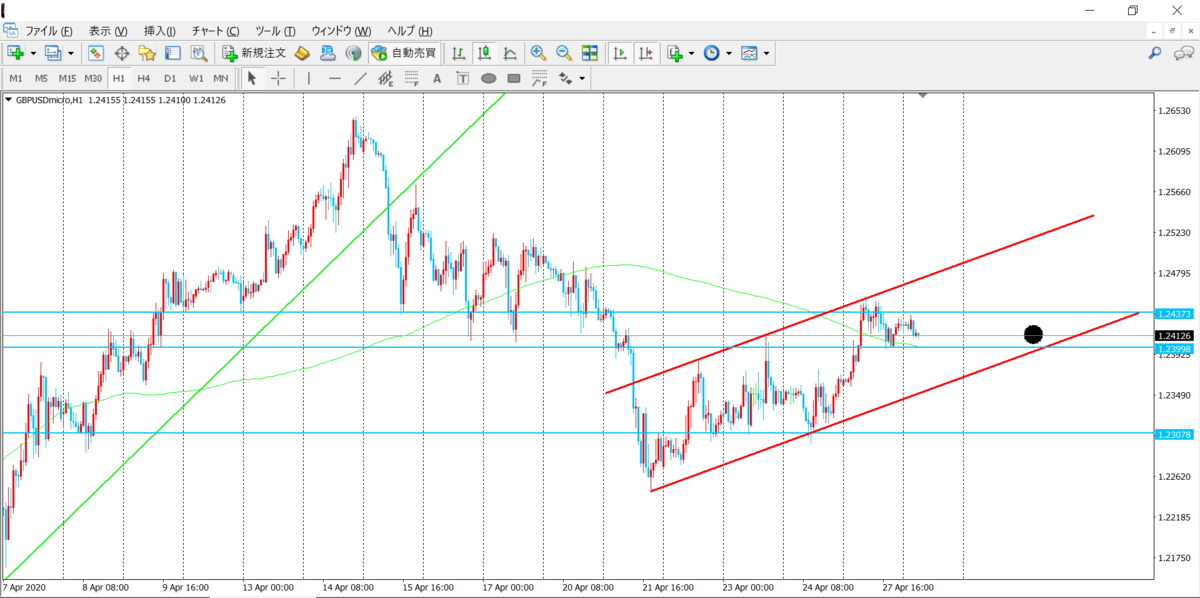Click the MetaEditor yellow book icon

pyautogui.click(x=302, y=53)
